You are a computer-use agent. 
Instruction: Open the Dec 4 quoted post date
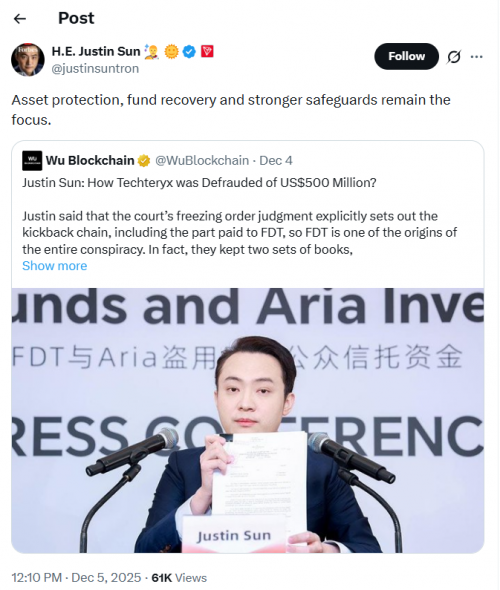click(x=276, y=161)
